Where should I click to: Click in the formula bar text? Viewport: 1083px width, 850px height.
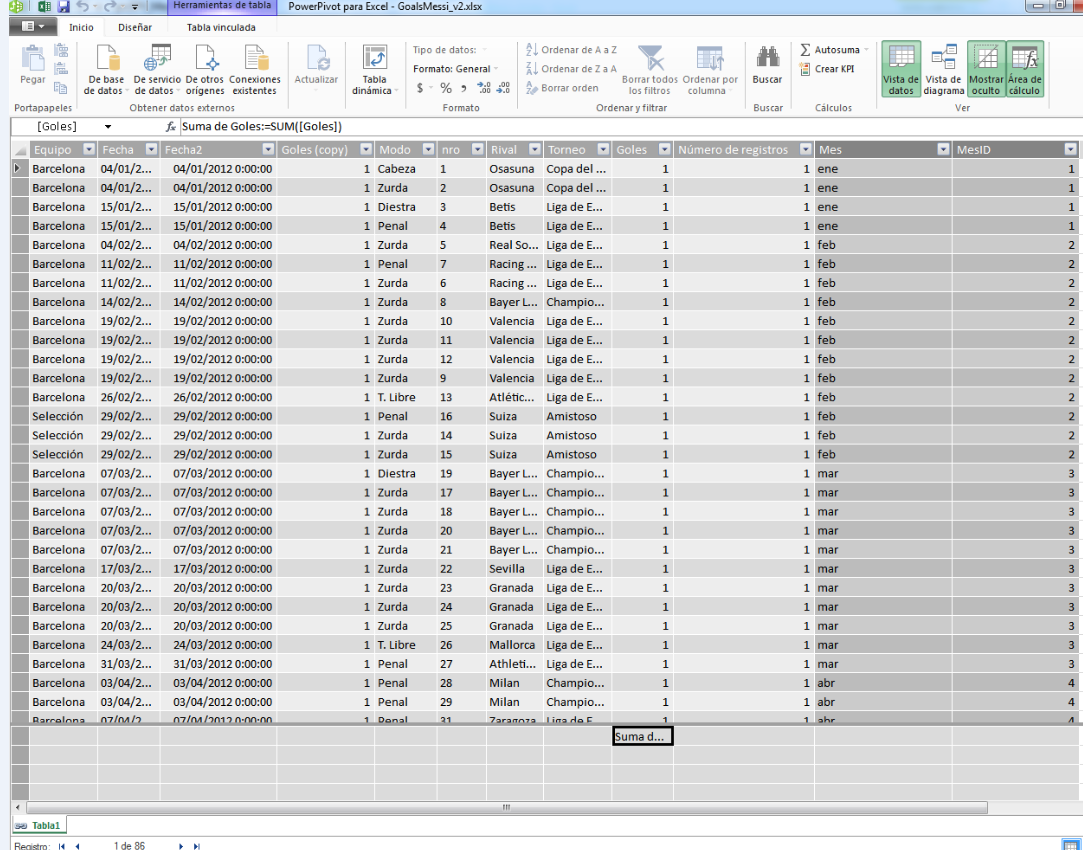261,127
